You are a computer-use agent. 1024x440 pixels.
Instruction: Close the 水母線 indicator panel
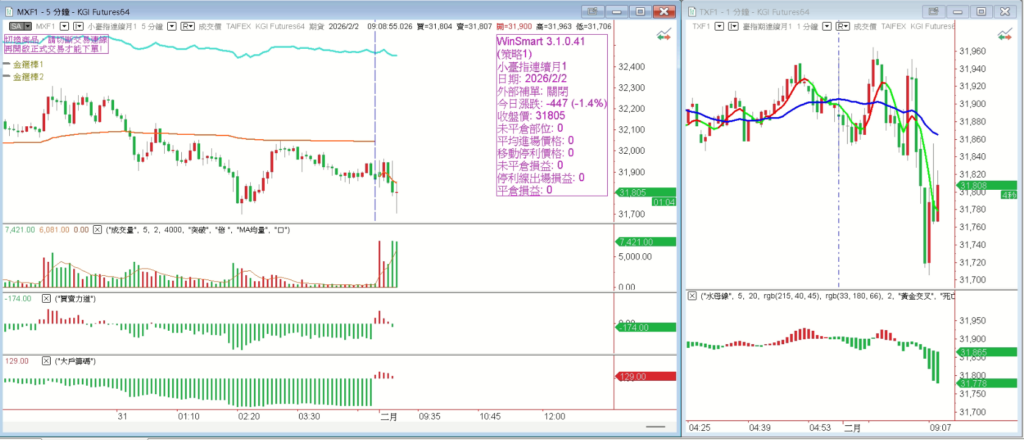(x=691, y=296)
